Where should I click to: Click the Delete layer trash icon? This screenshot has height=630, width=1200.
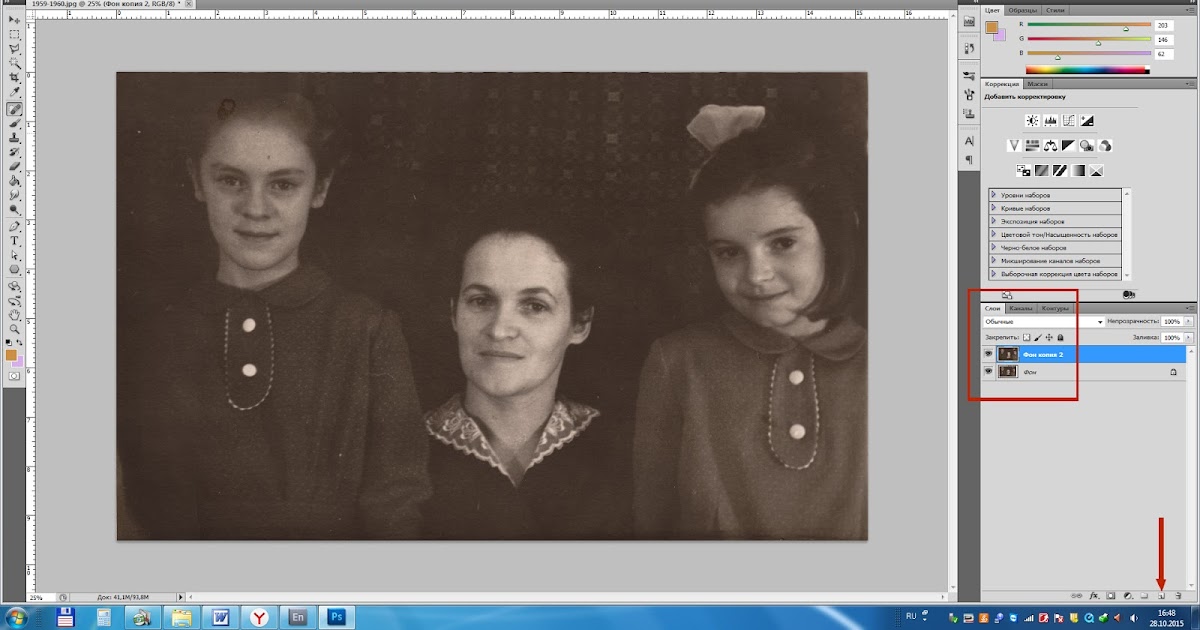[1179, 596]
